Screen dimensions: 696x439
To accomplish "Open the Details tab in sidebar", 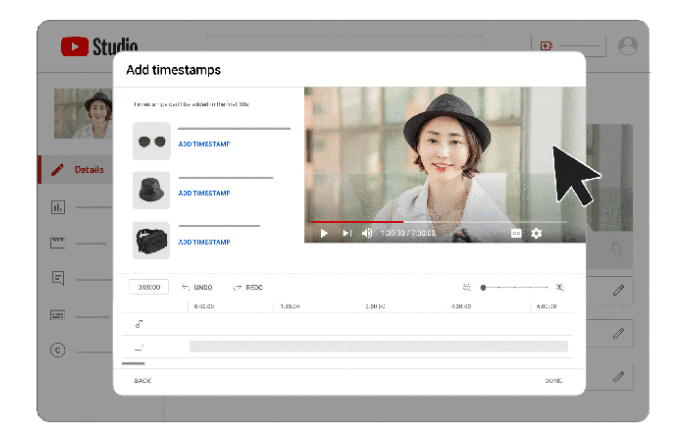I will coord(87,170).
